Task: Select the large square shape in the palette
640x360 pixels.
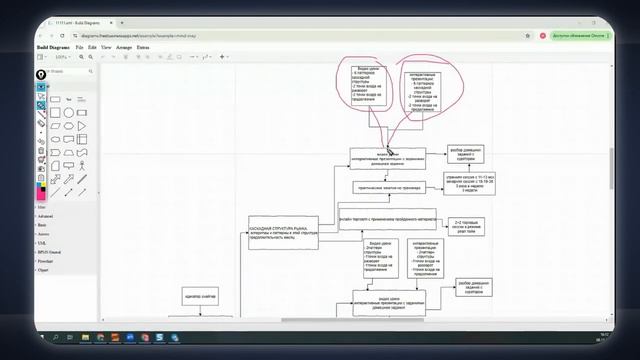Action: point(55,113)
